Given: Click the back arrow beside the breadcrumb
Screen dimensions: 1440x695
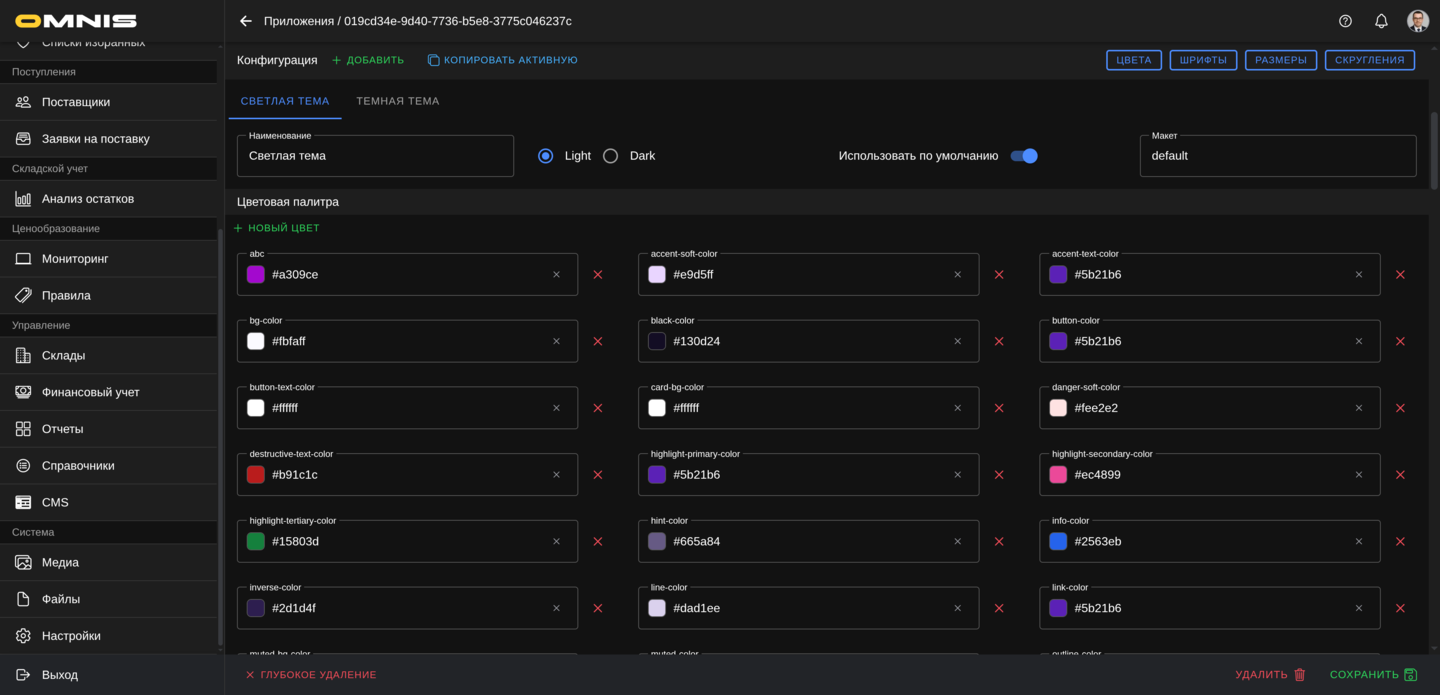Looking at the screenshot, I should pos(246,21).
